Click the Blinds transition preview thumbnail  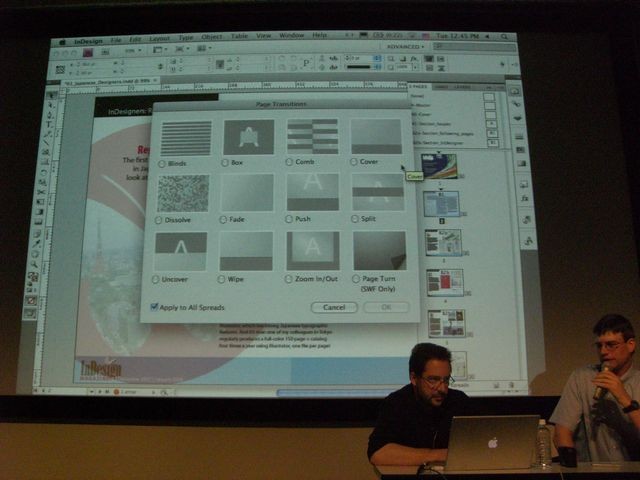click(186, 138)
